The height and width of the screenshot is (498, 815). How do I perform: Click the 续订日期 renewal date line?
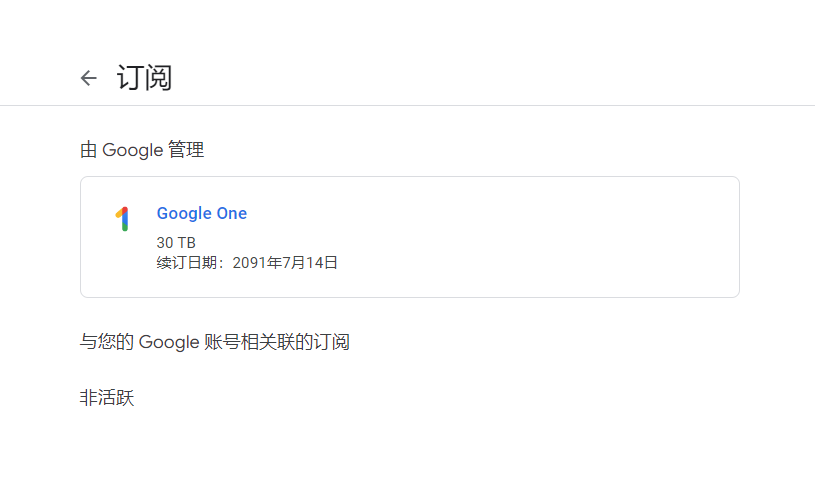click(247, 263)
